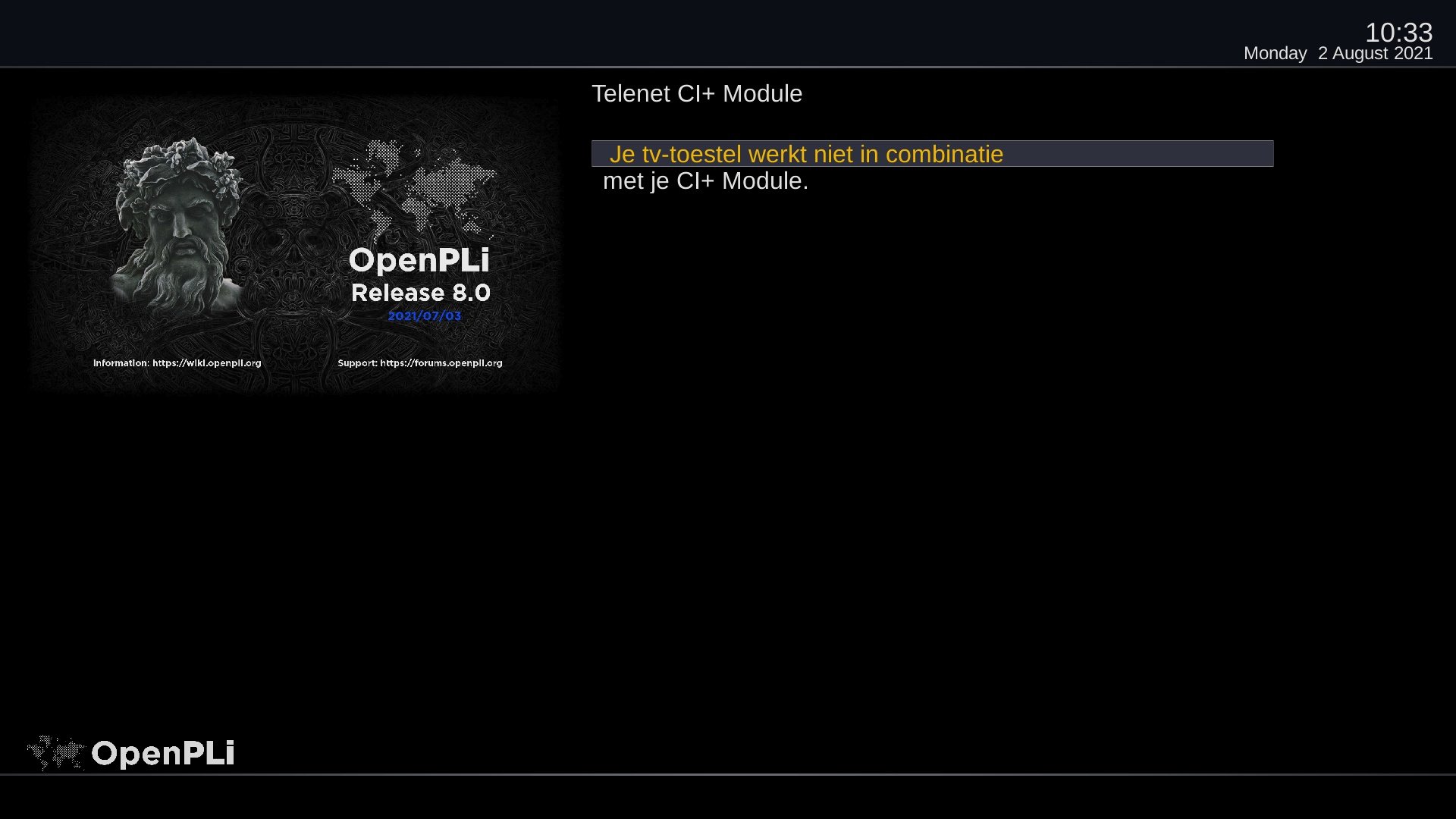
Task: Click the Telenet CI+ Module title
Action: coord(696,93)
